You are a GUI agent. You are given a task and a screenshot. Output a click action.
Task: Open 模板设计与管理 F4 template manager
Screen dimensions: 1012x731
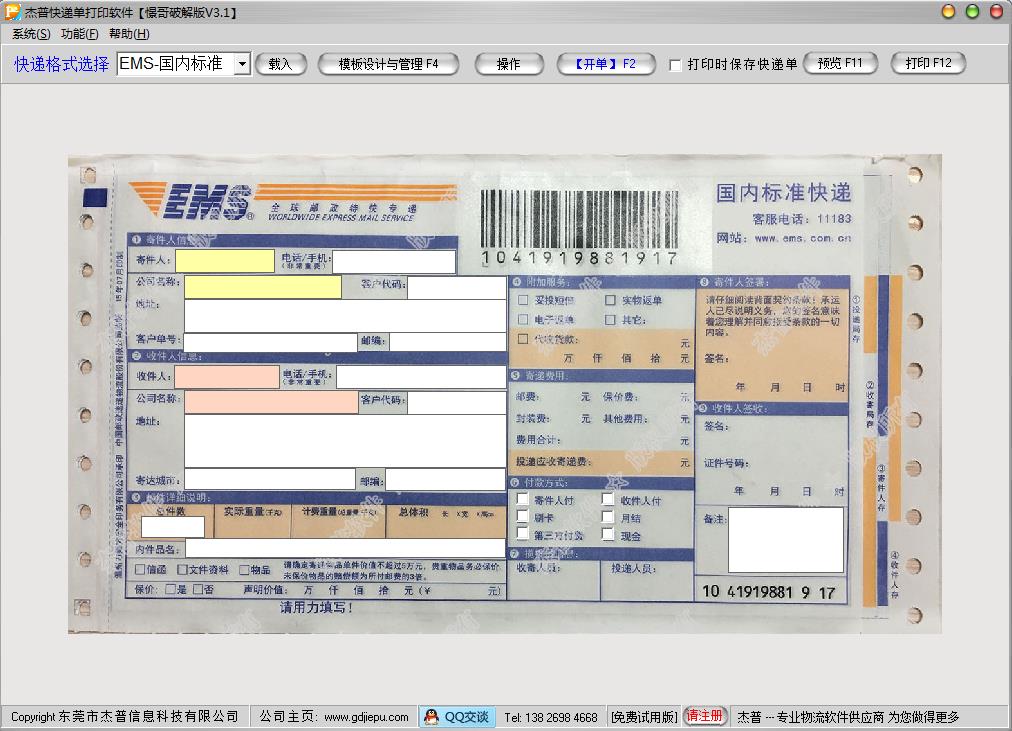click(388, 64)
